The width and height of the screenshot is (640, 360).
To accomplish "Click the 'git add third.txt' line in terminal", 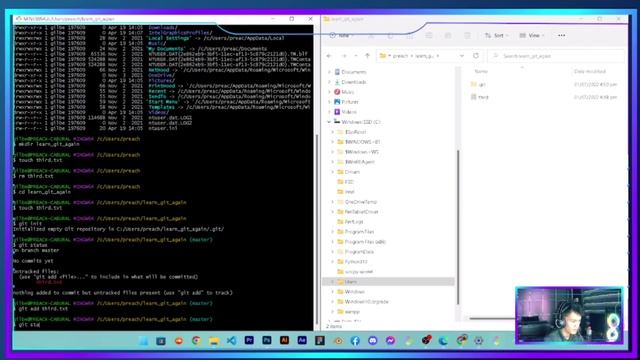I will coord(41,309).
